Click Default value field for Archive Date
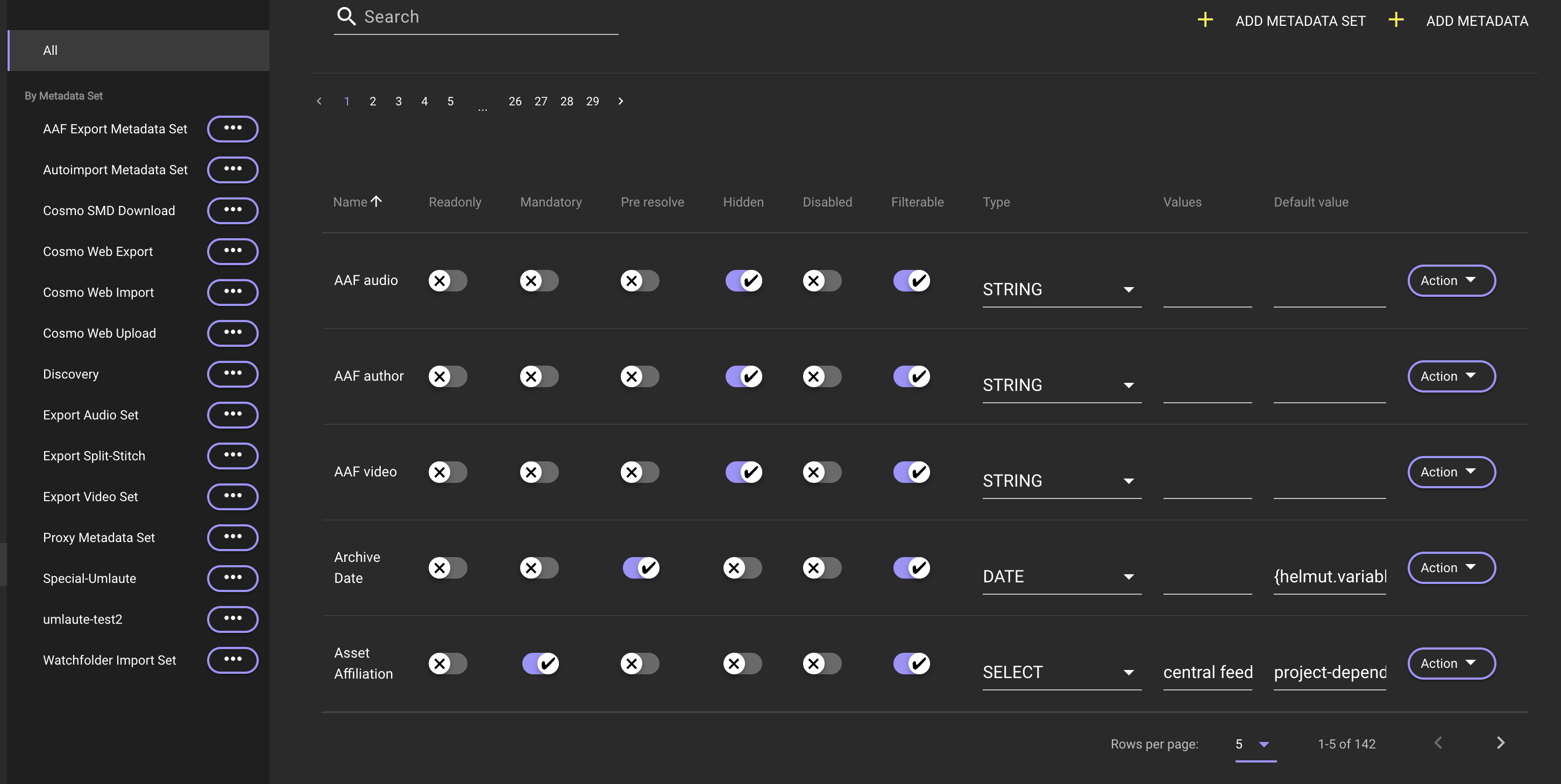Viewport: 1561px width, 784px height. coord(1329,576)
